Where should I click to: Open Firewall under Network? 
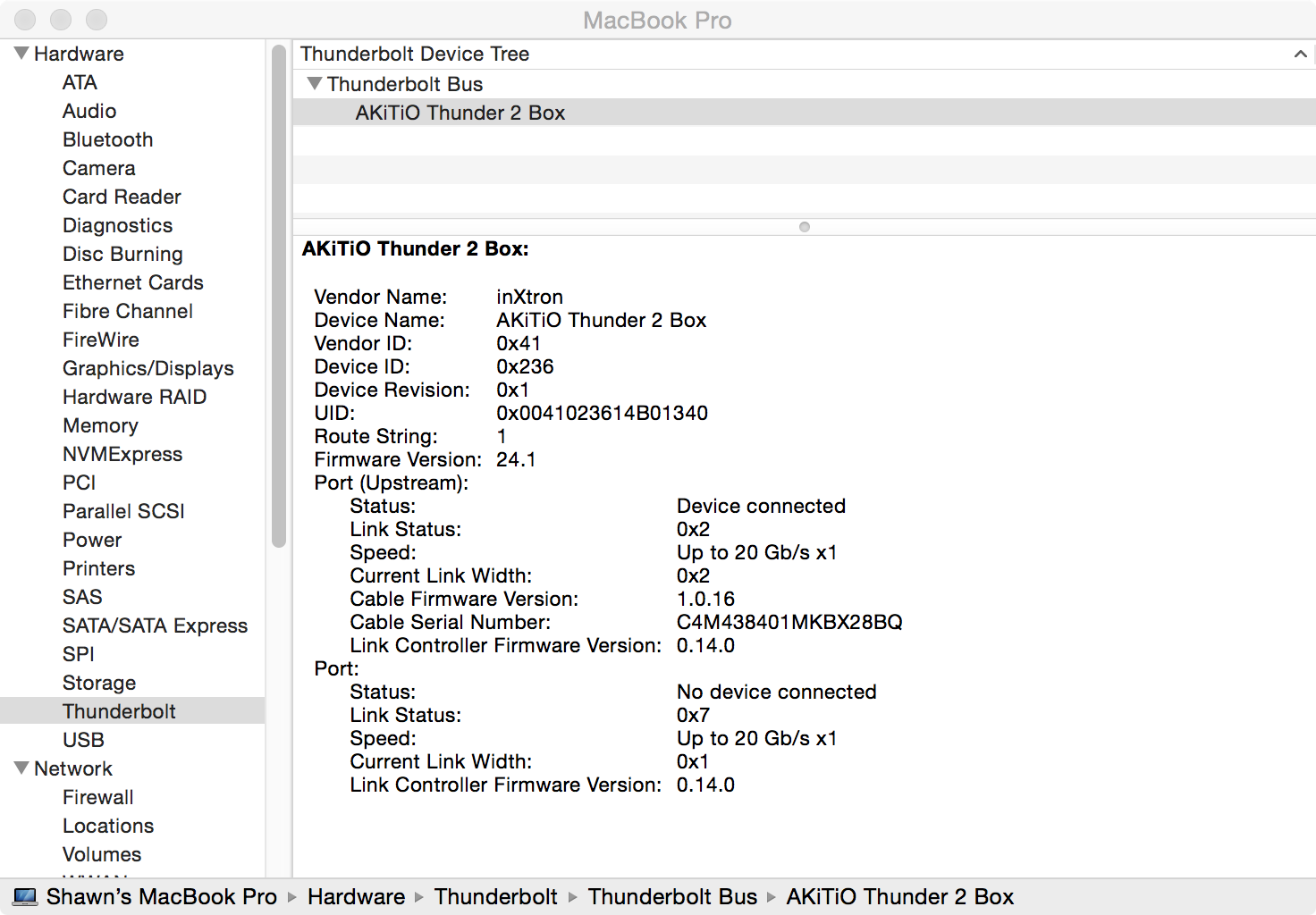(98, 797)
